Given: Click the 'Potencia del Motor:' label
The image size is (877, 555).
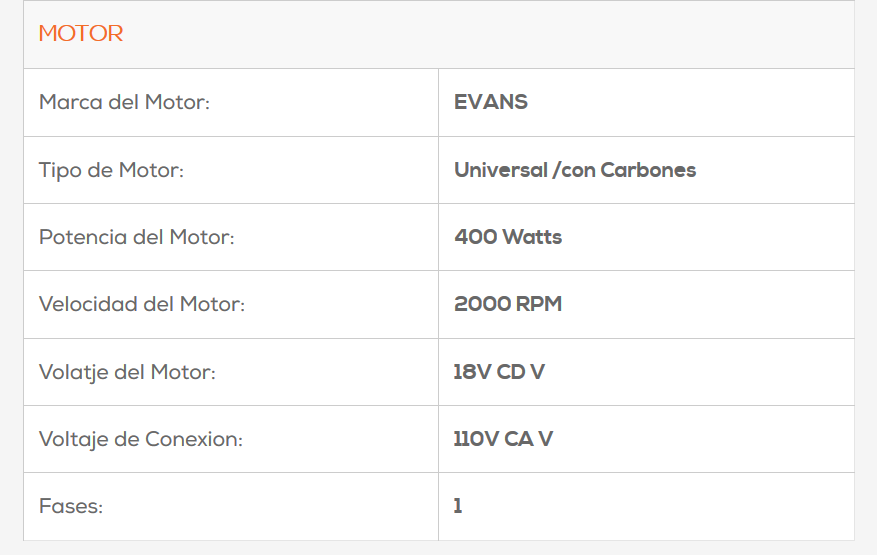Looking at the screenshot, I should [x=136, y=237].
